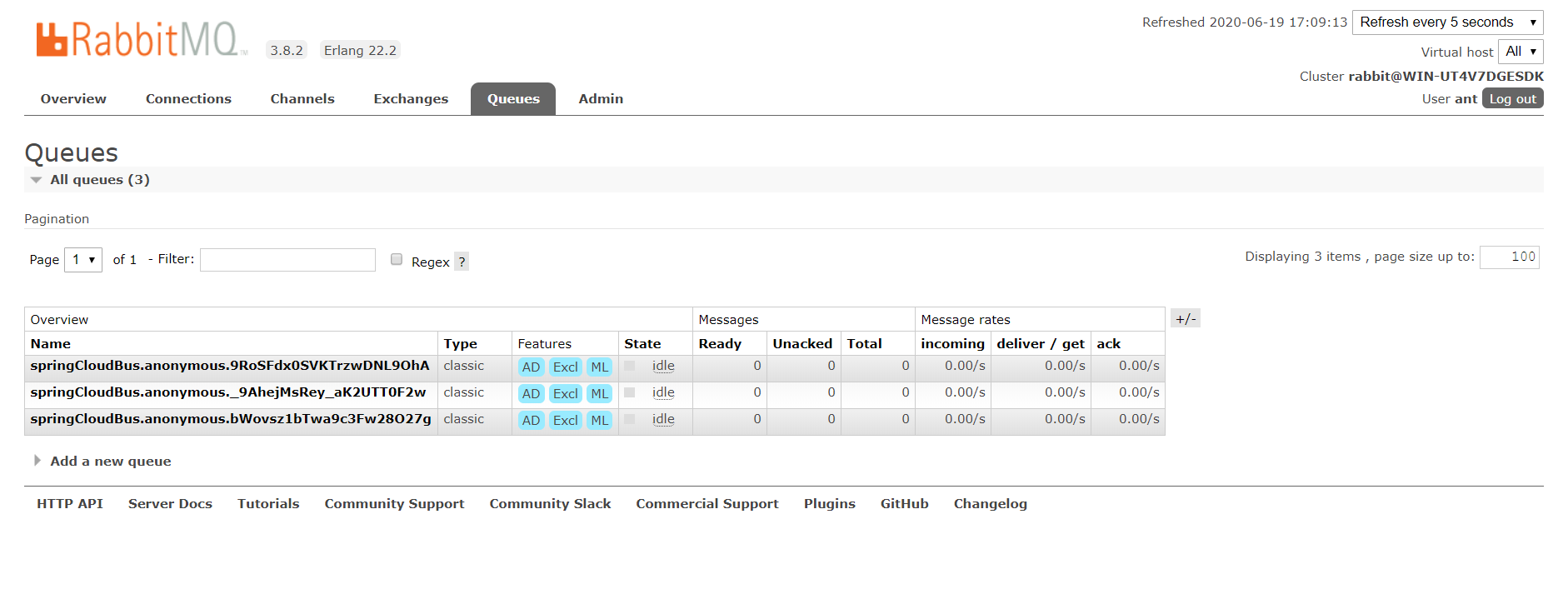The height and width of the screenshot is (604, 1568).
Task: Sort by Type column header
Action: 460,343
